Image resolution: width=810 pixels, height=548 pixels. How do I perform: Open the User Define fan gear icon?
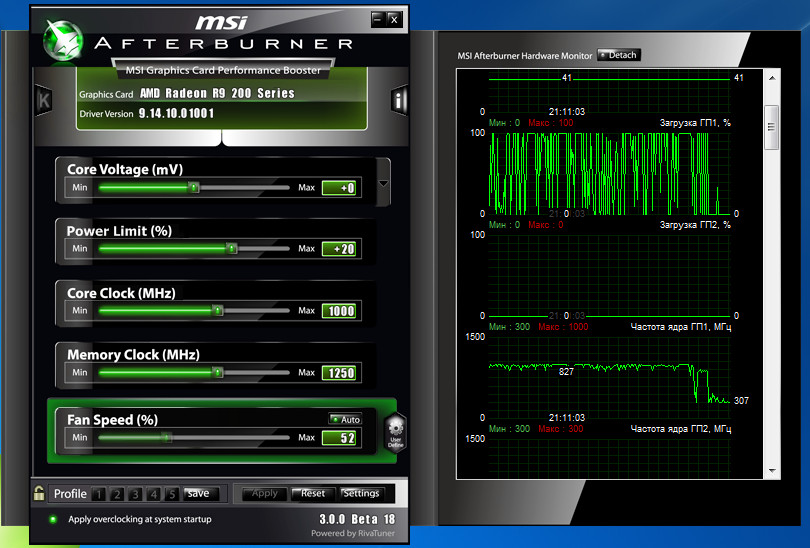396,433
